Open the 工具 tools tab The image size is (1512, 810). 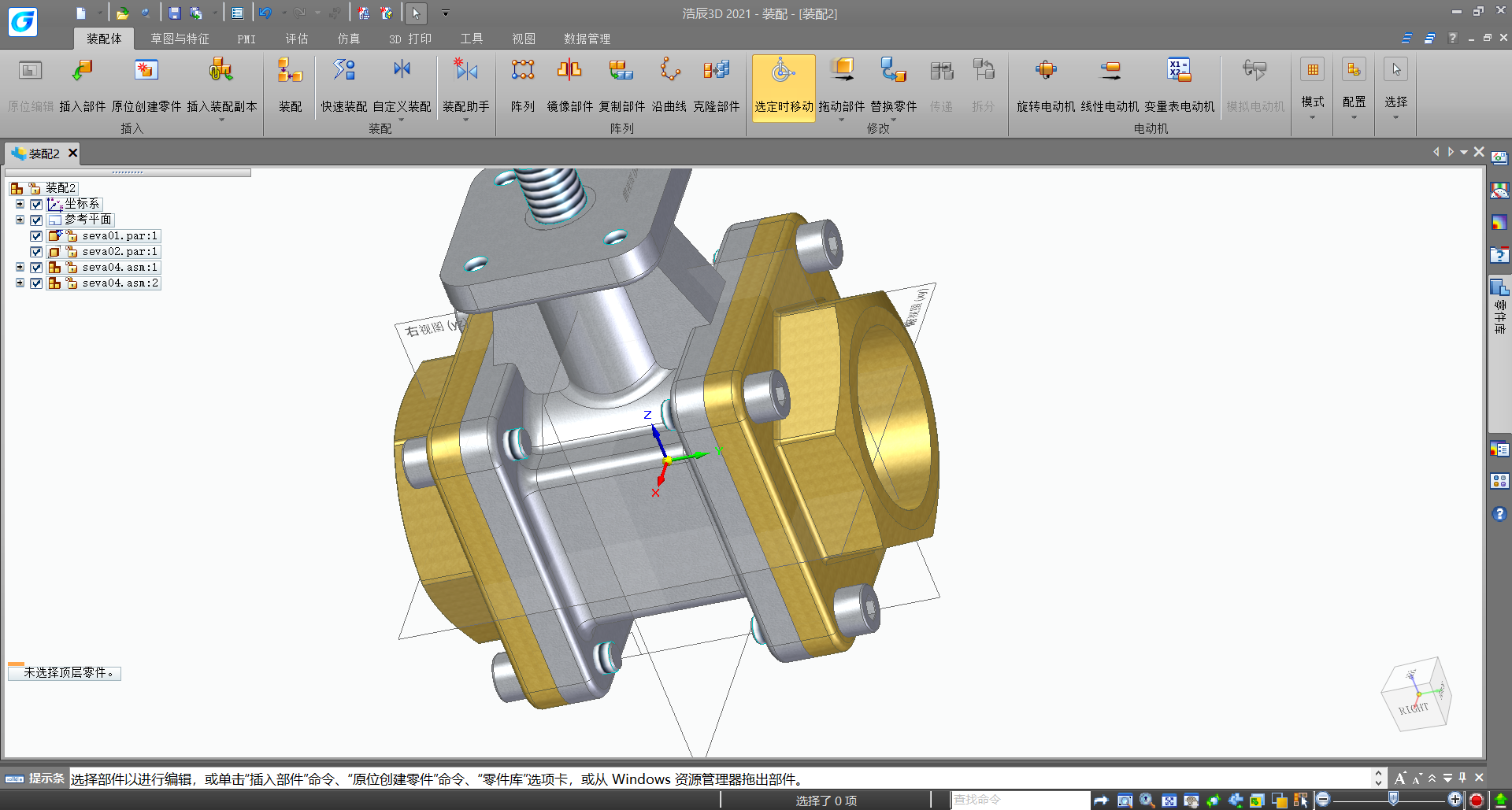[x=472, y=39]
